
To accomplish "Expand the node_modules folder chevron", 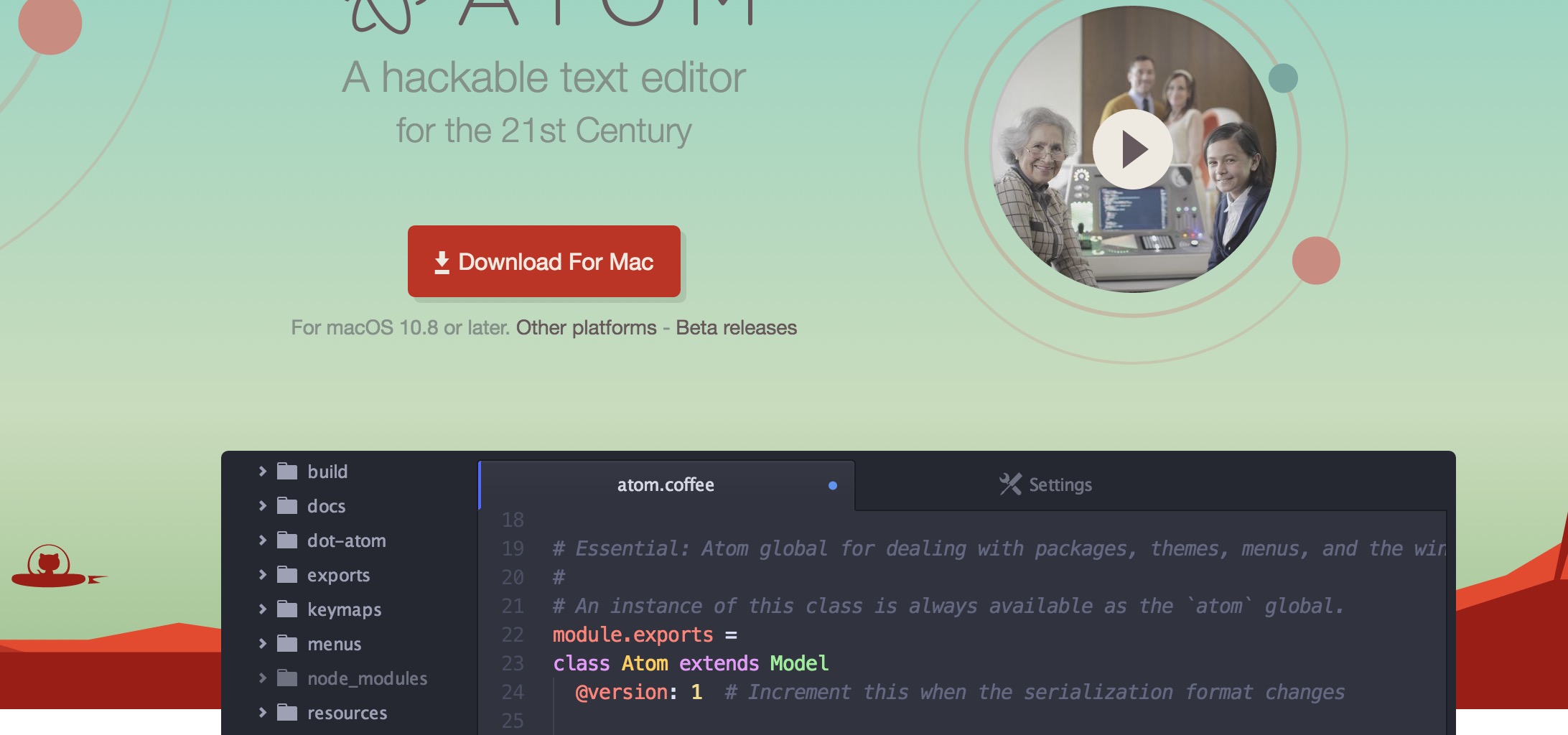I will (x=262, y=678).
